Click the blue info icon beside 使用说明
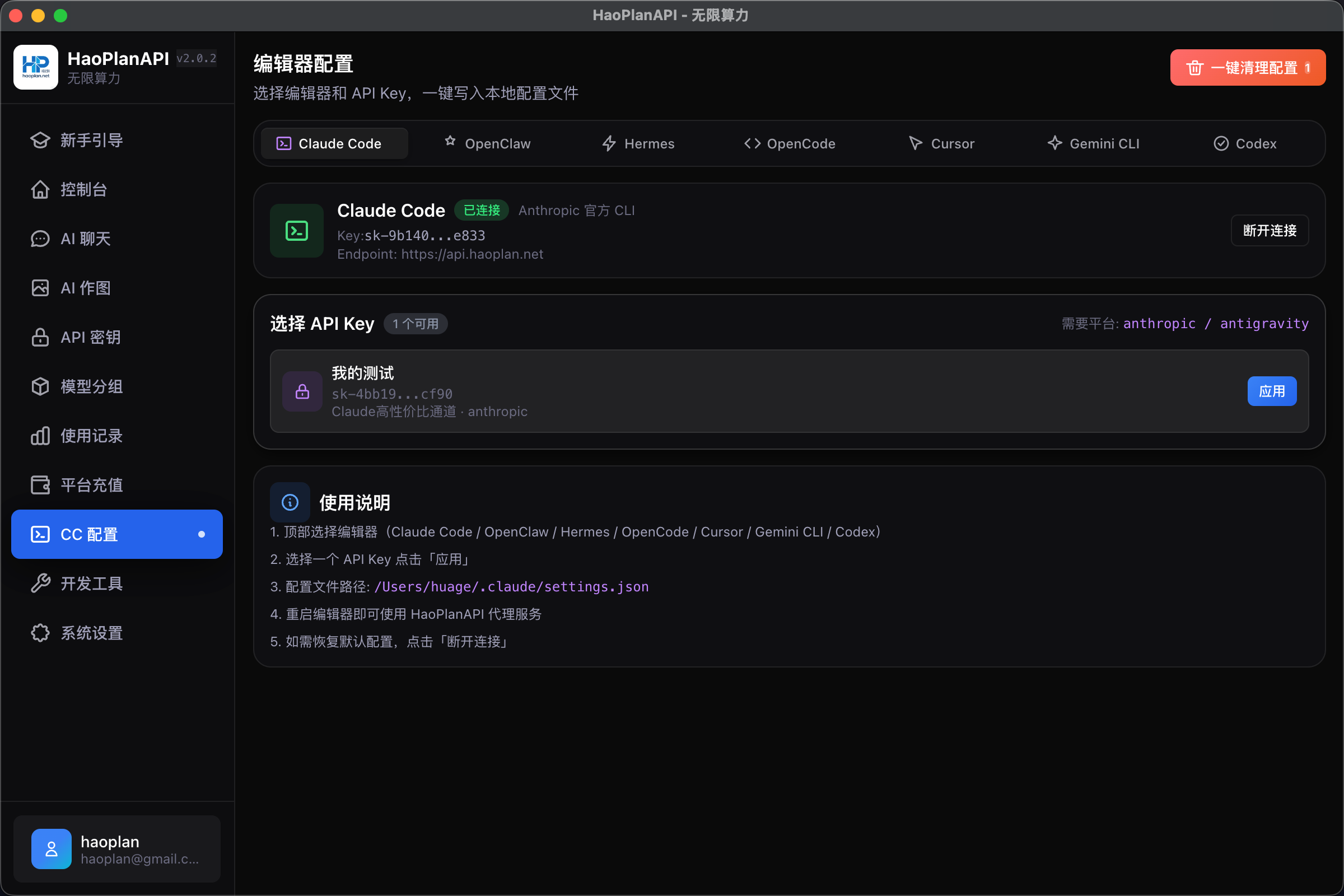1344x896 pixels. [290, 503]
